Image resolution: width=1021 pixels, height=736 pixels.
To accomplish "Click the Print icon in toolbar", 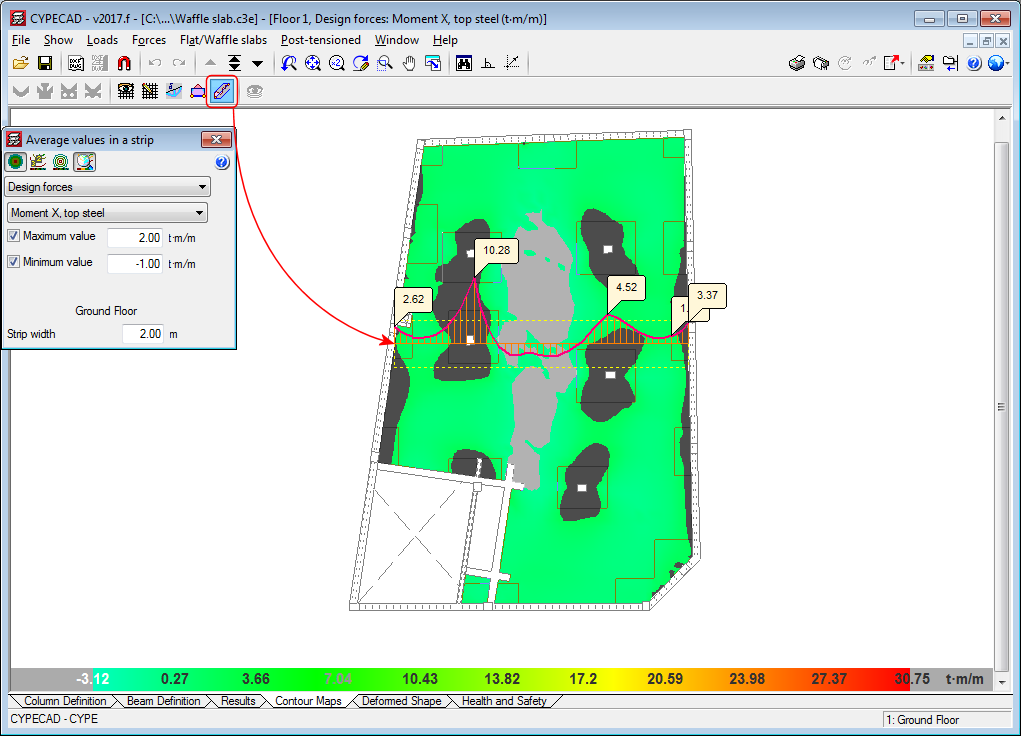I will tap(797, 63).
